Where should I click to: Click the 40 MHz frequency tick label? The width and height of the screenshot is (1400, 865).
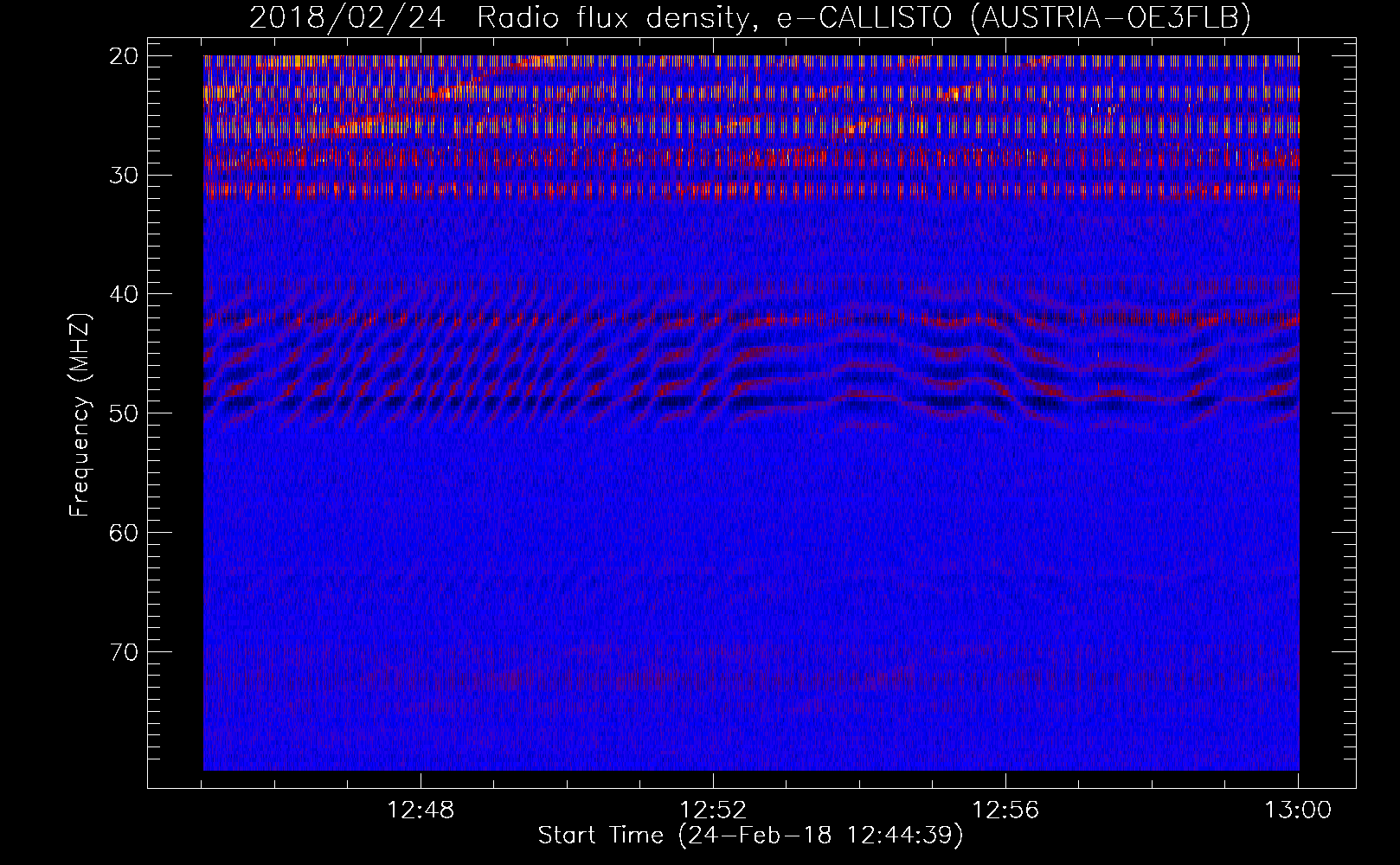[x=125, y=294]
